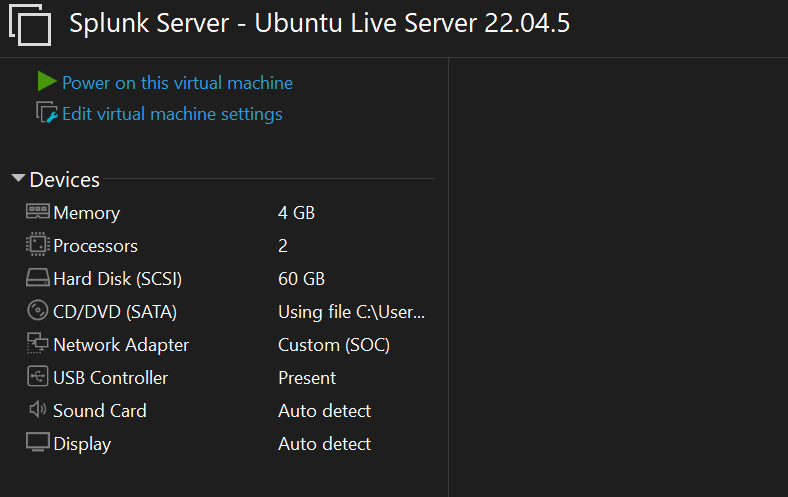
Task: Click the Network Adapter icon
Action: 38,344
